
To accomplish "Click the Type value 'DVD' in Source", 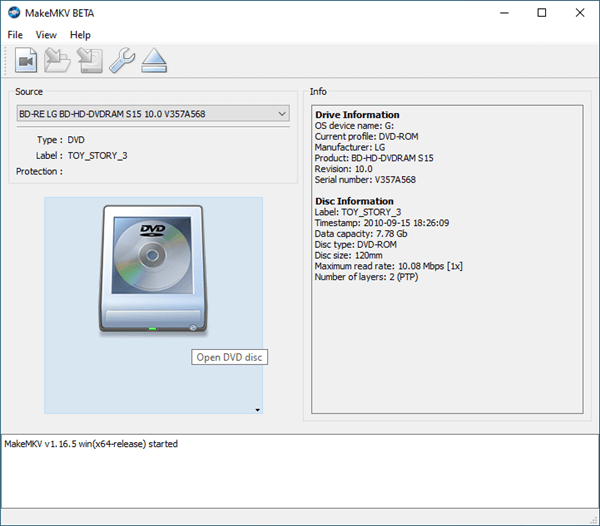I will [x=76, y=140].
